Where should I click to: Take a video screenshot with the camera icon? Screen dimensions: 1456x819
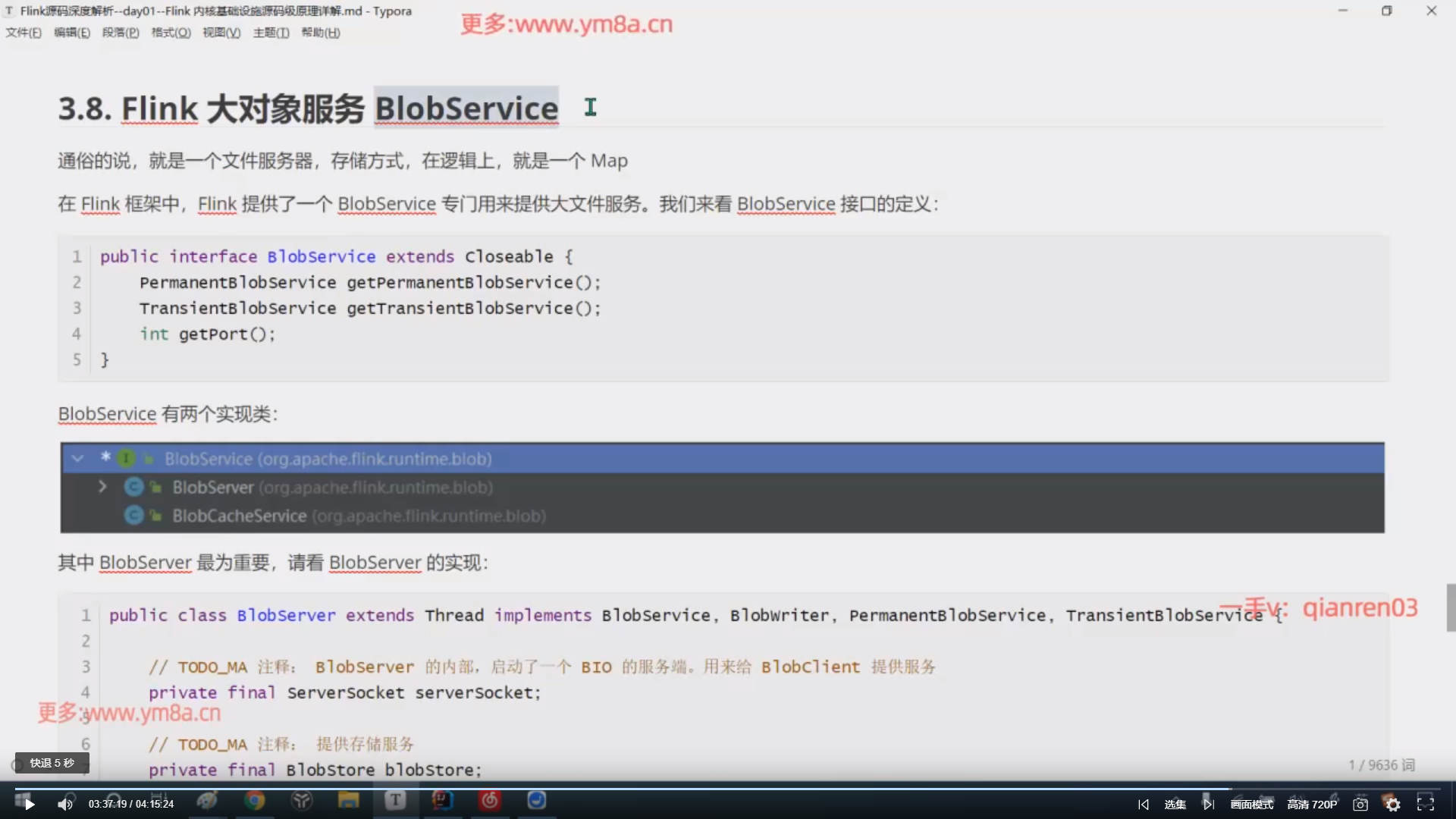click(1360, 805)
